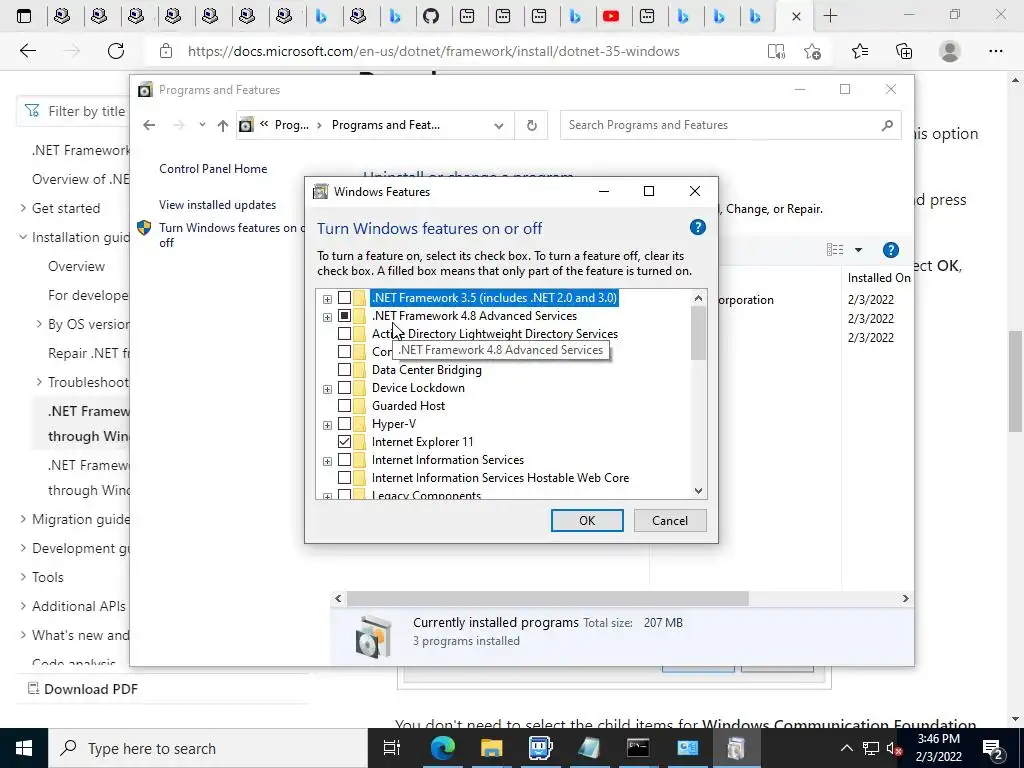Click the Windows Features vertical scrollbar thumb
The height and width of the screenshot is (768, 1024).
coord(698,332)
